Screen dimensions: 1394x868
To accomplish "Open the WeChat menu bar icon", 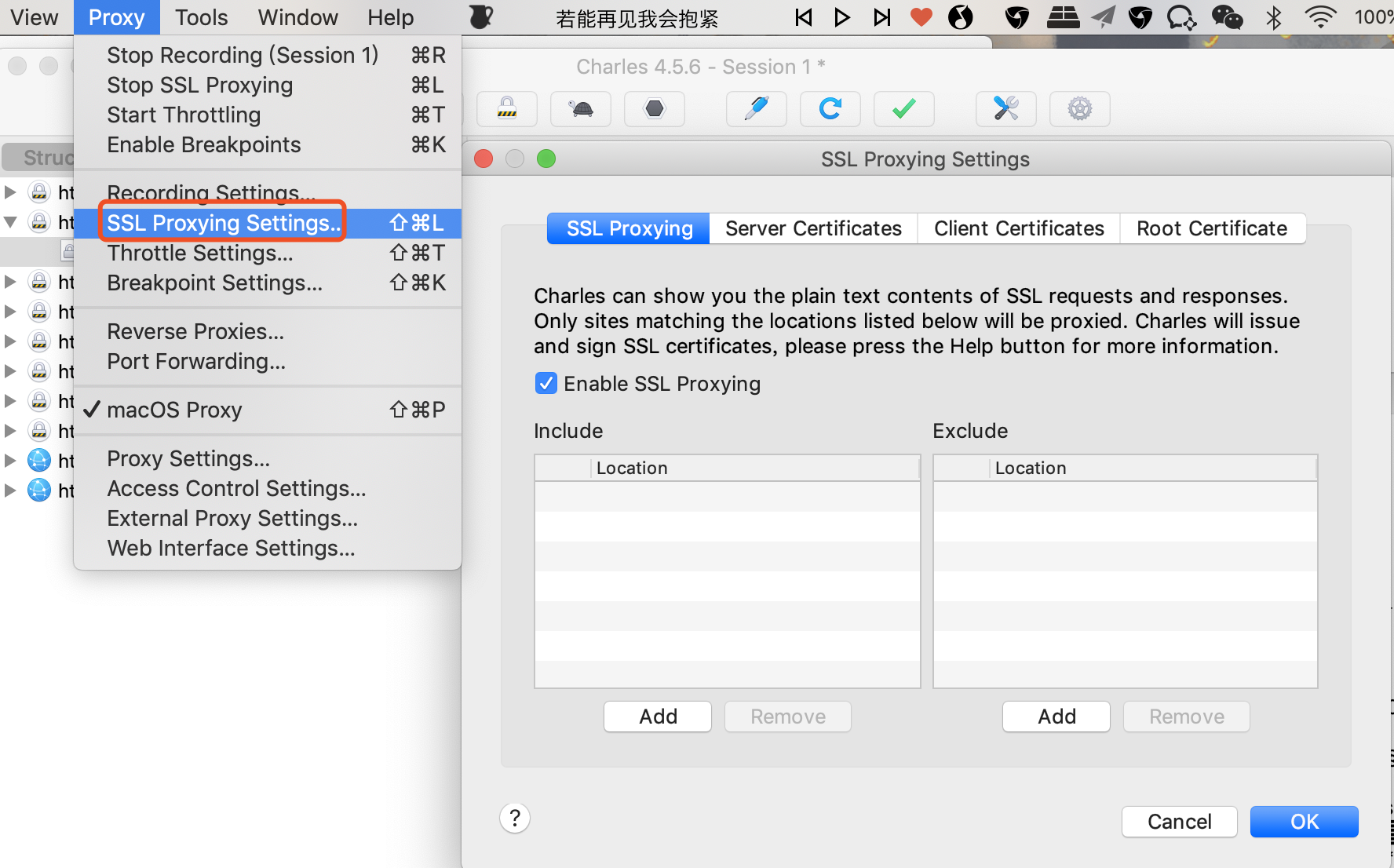I will coord(1227,17).
